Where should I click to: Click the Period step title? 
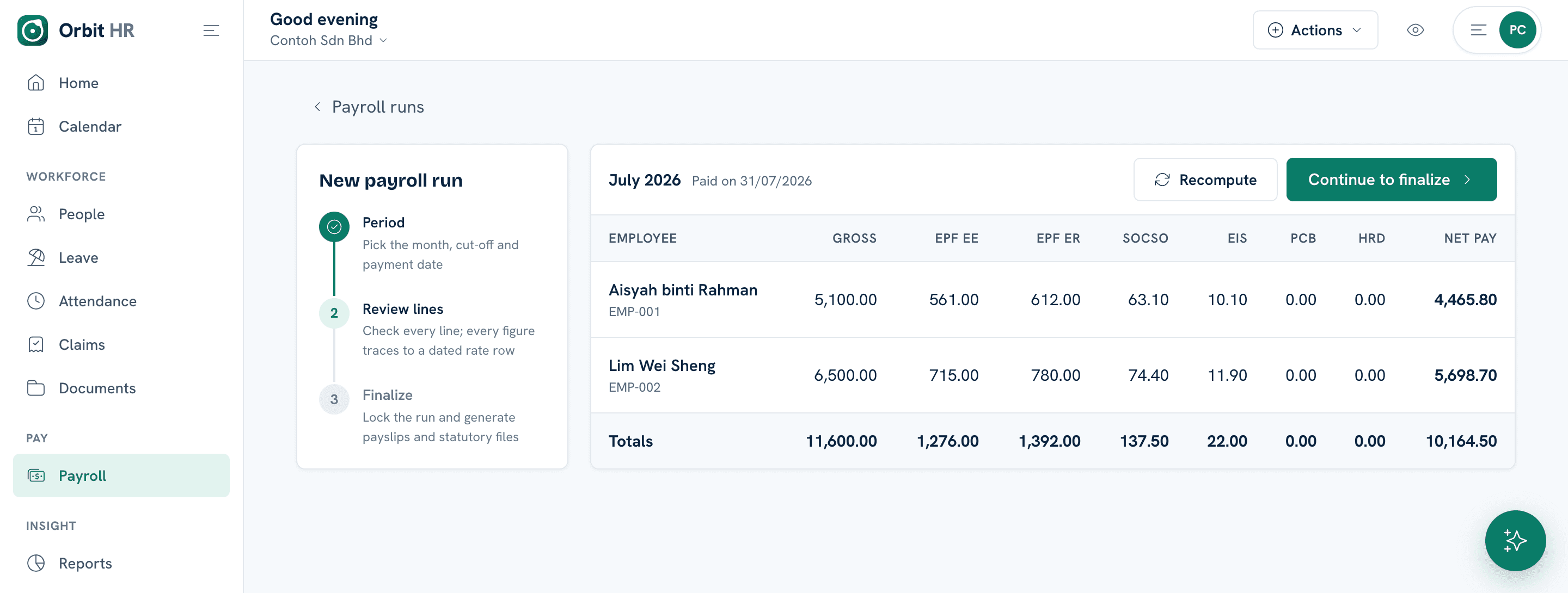pos(383,223)
